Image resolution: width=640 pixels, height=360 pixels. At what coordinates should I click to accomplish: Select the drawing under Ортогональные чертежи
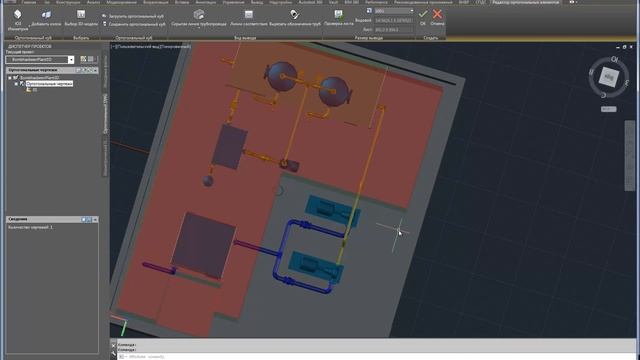[x=32, y=90]
